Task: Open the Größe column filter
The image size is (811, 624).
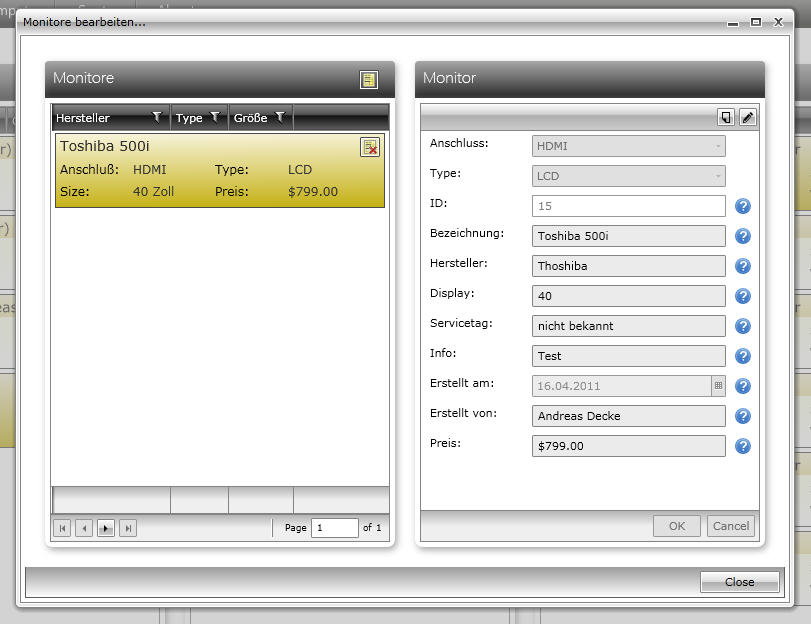Action: coord(280,117)
